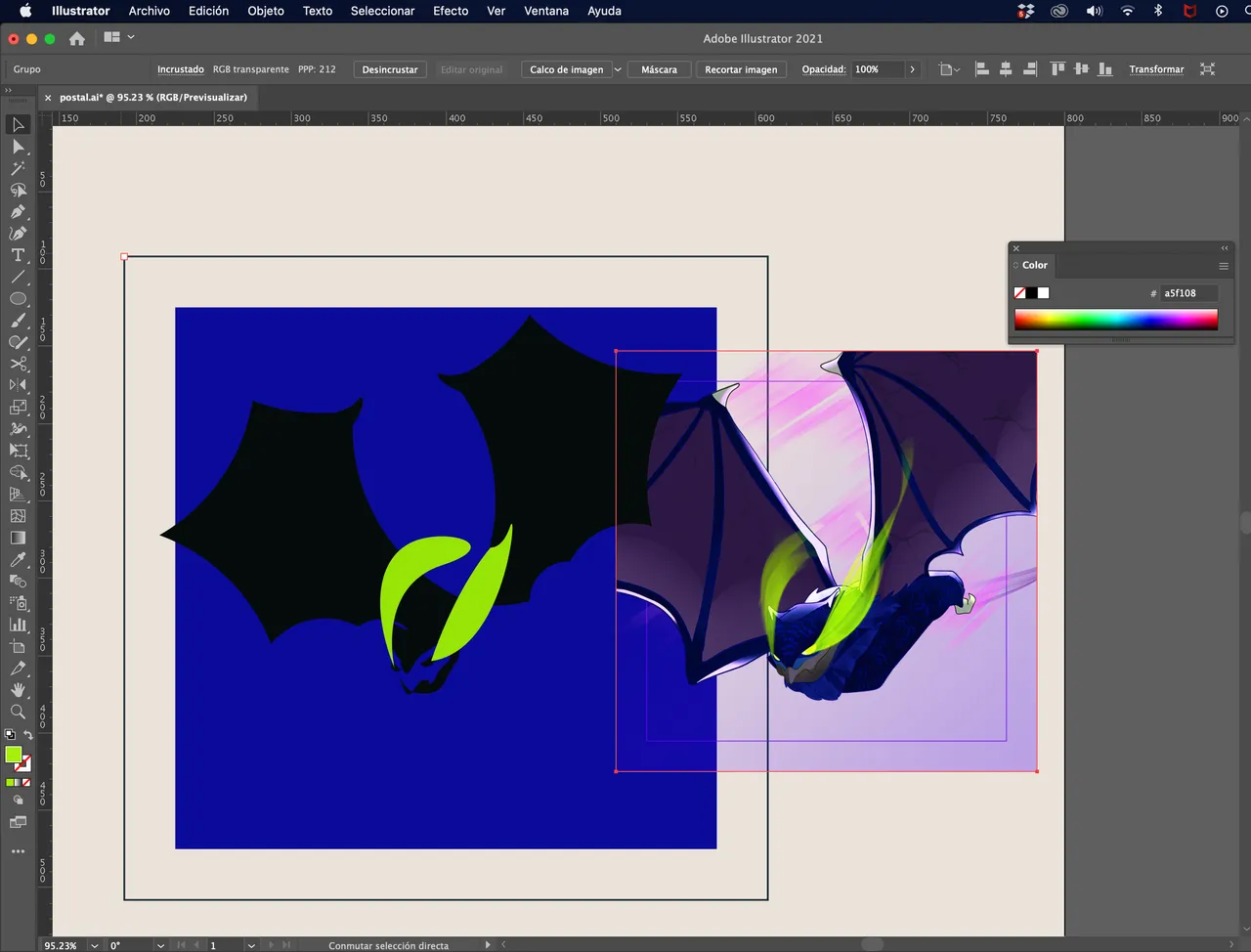Select the Slice tool
The image size is (1251, 952).
tap(18, 668)
